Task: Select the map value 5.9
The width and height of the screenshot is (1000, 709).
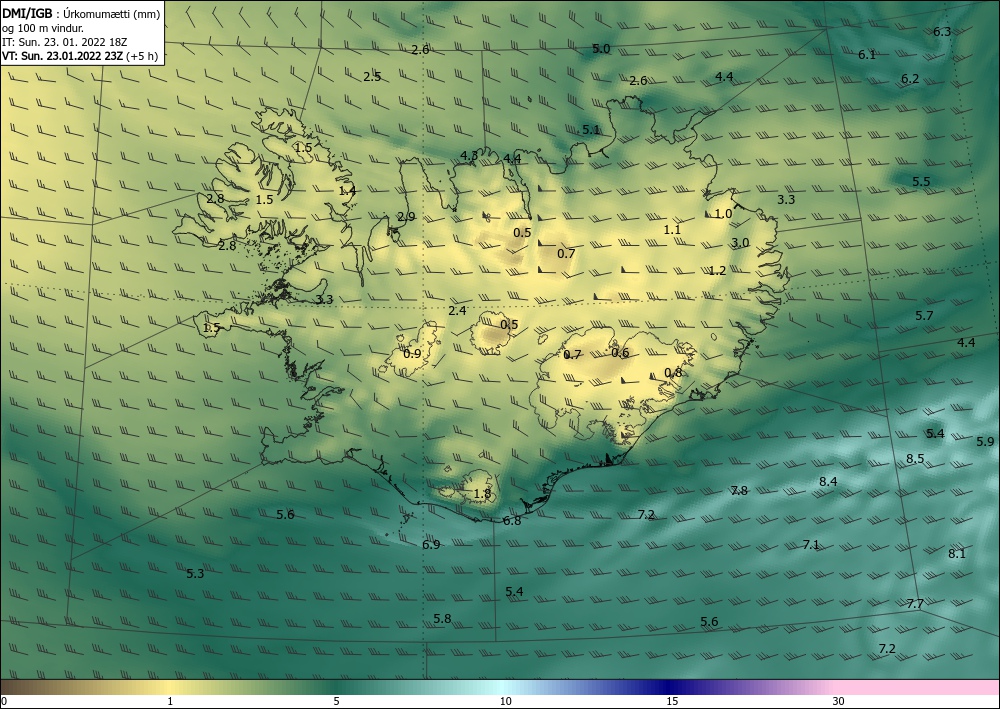Action: (985, 441)
